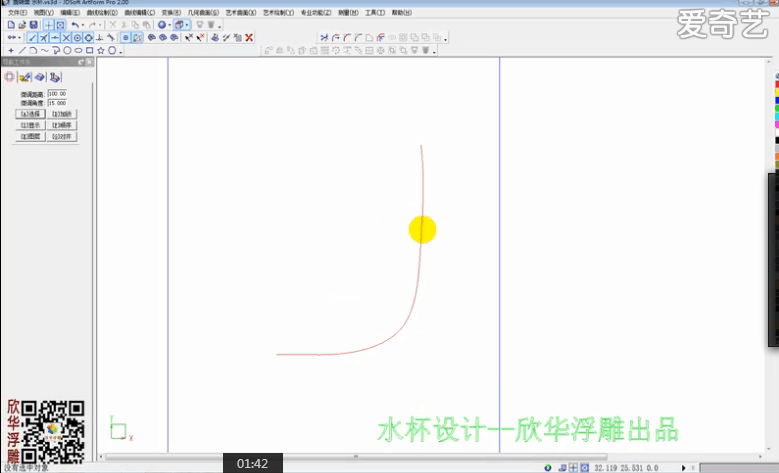Select the polygon drawing tool

(x=112, y=50)
